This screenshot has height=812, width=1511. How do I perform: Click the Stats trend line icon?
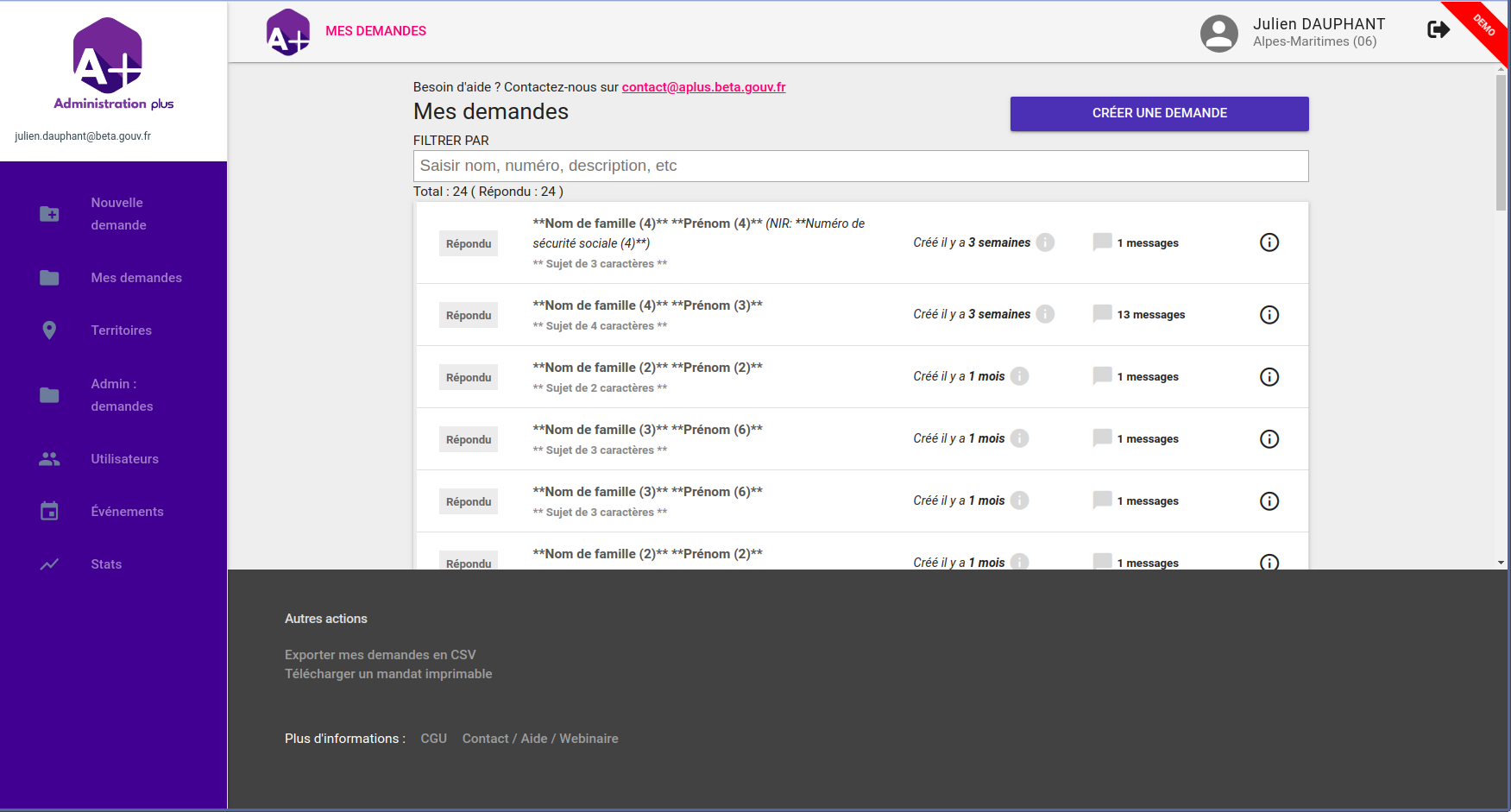pos(49,564)
